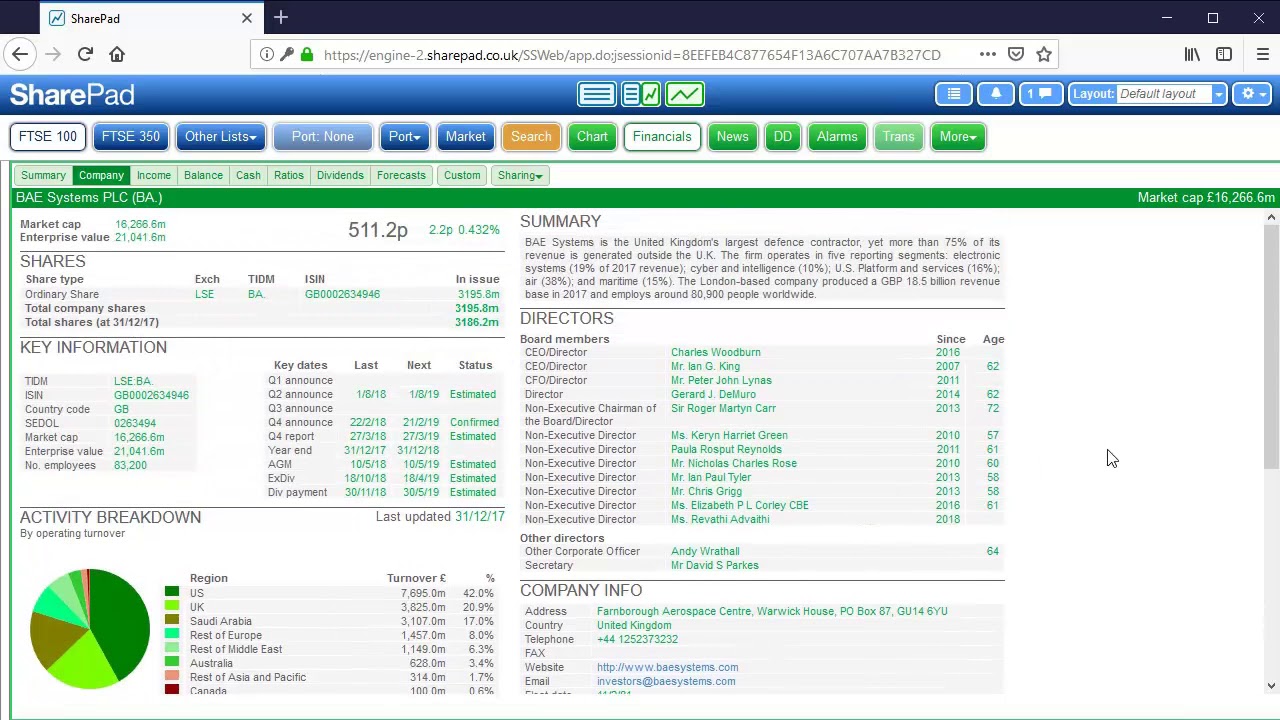Open the list menu icon in header

[x=954, y=94]
